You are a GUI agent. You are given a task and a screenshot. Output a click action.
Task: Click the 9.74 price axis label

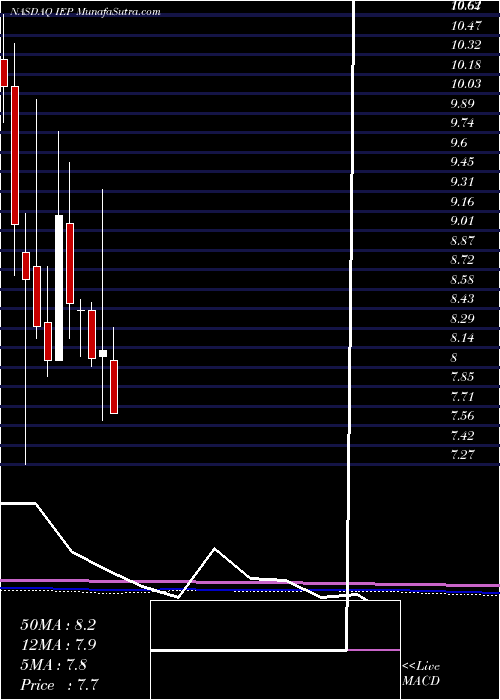(462, 123)
